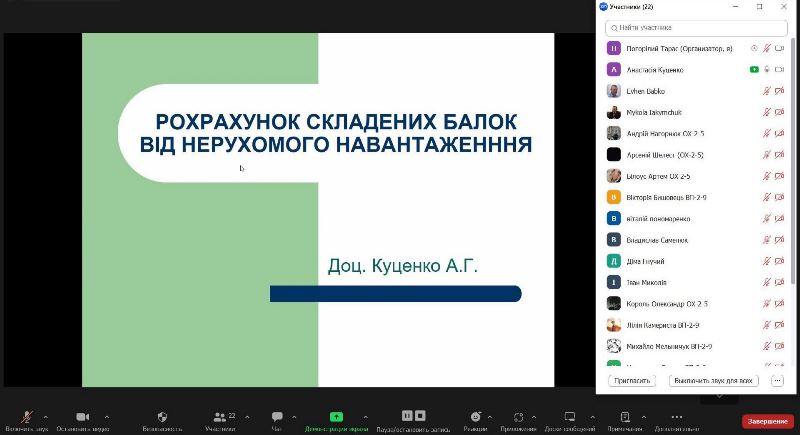Click camera-off icon for Evhen Babko
Image resolution: width=800 pixels, height=435 pixels.
coord(779,91)
